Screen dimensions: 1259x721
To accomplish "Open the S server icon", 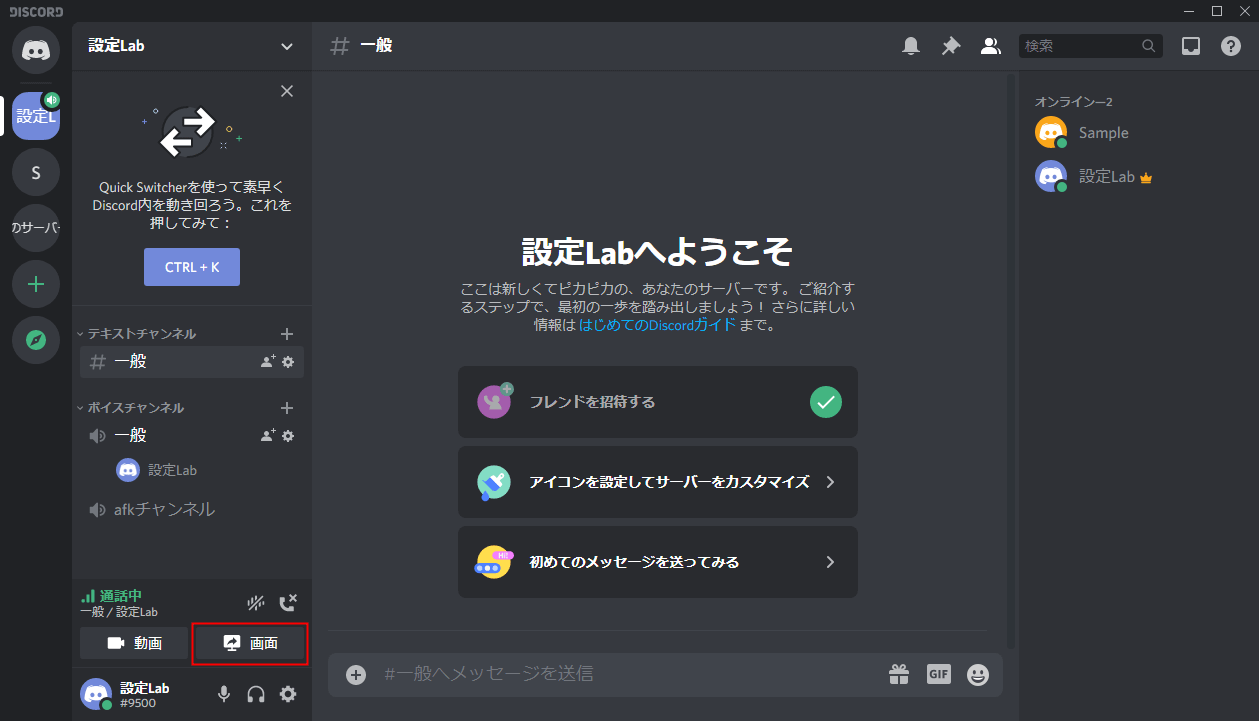I will click(36, 172).
